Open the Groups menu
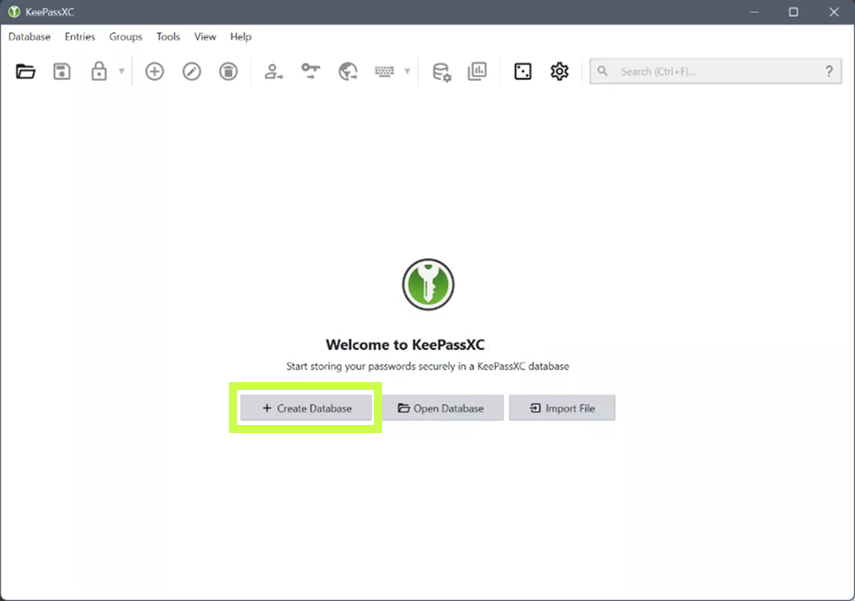The height and width of the screenshot is (601, 855). 125,37
